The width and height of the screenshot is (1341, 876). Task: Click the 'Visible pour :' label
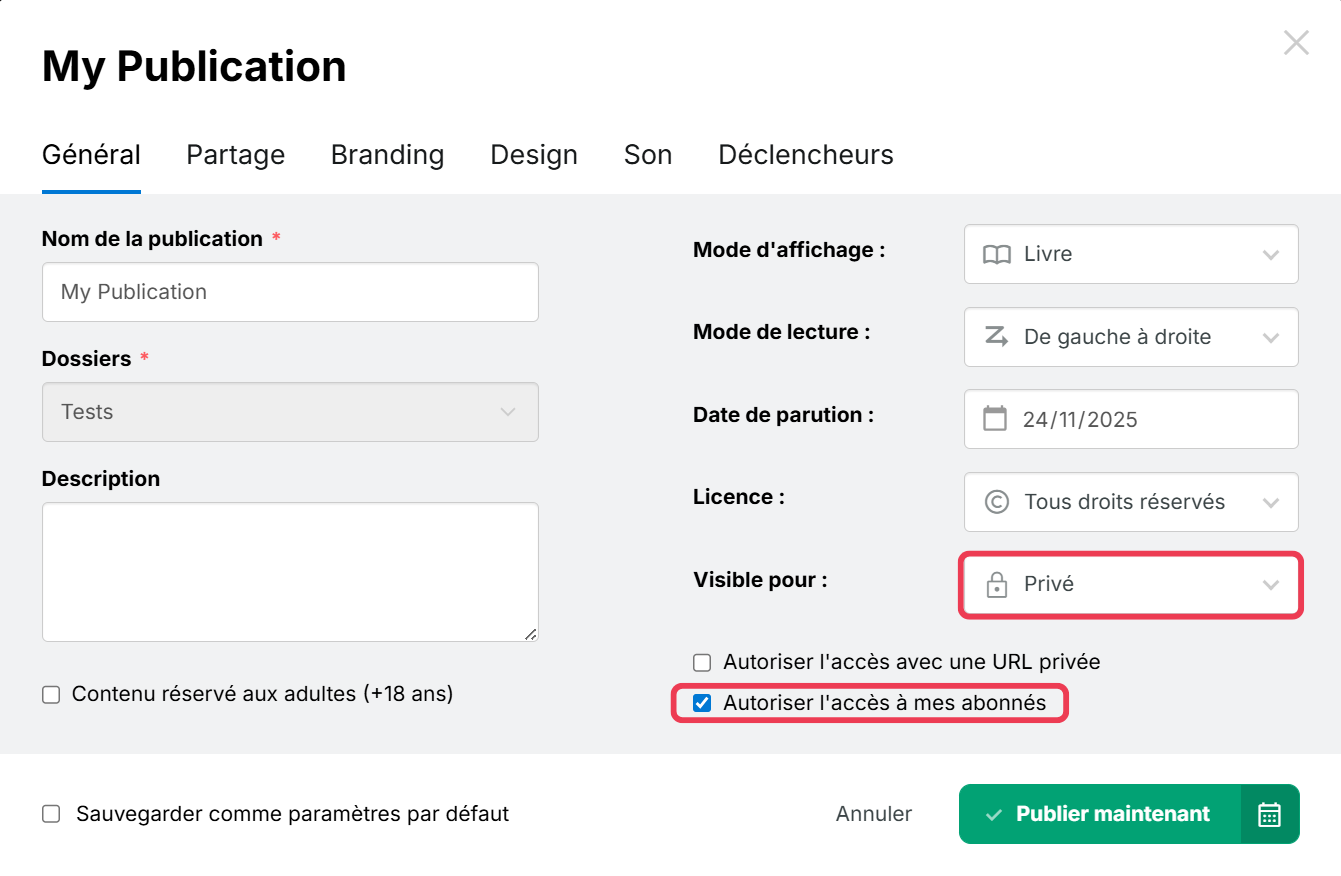[x=760, y=579]
